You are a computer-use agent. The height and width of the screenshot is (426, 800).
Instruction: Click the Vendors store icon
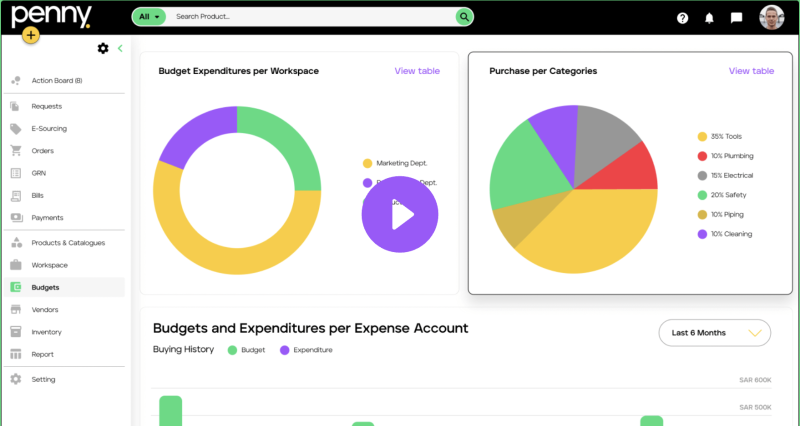16,310
